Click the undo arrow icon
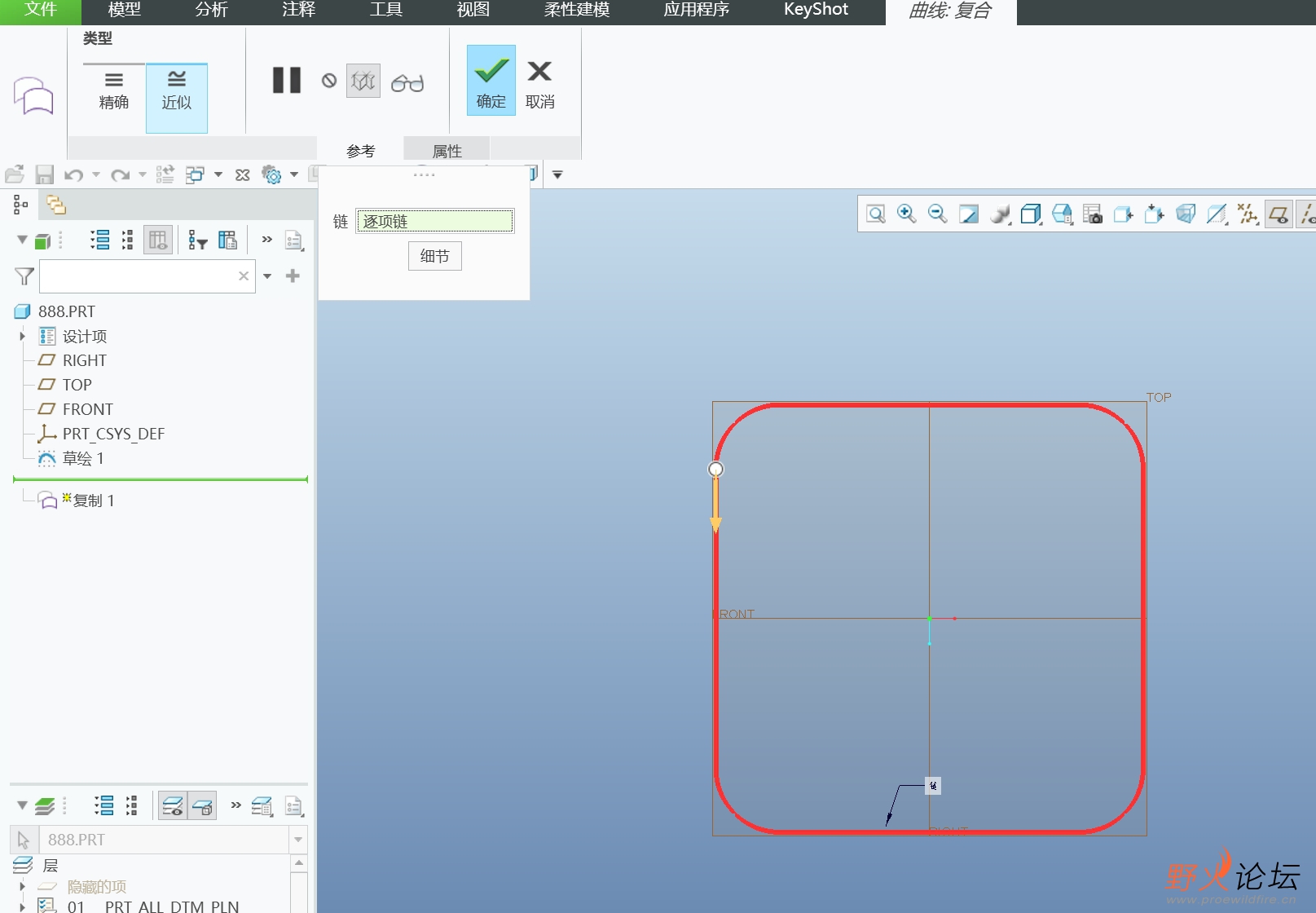The width and height of the screenshot is (1316, 913). coord(74,174)
